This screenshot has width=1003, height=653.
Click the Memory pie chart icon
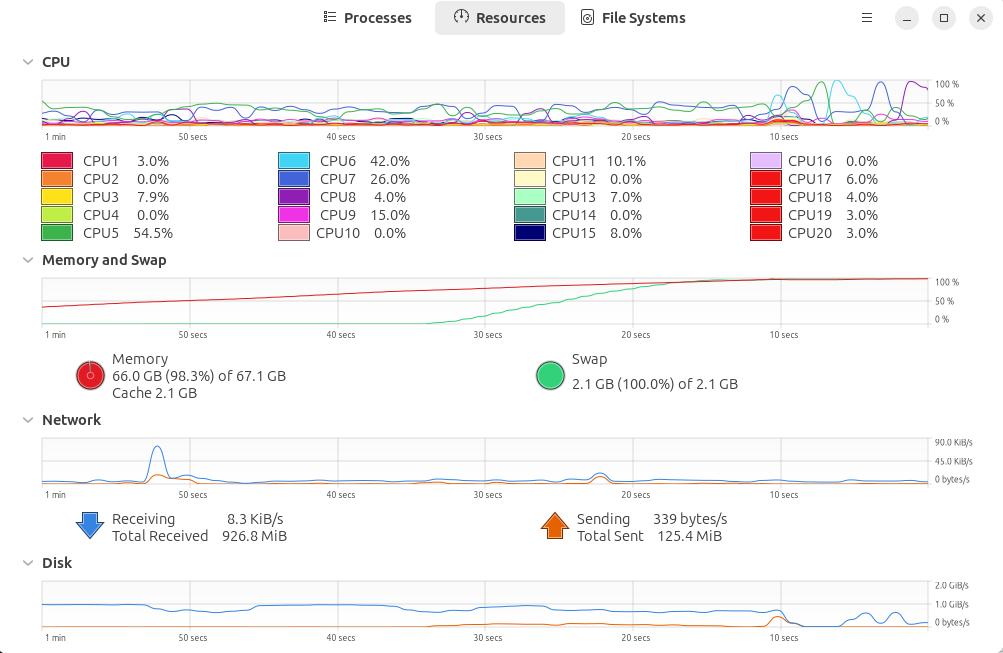click(x=90, y=375)
